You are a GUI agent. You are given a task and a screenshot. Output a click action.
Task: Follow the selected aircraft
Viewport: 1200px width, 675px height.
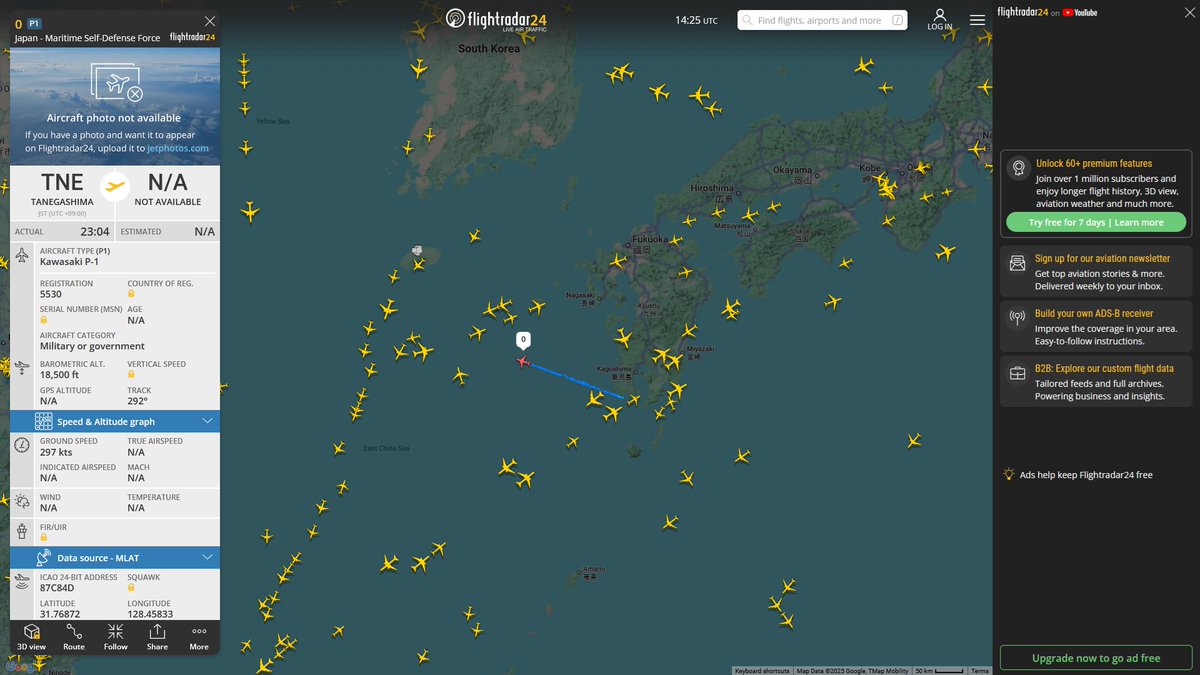116,637
